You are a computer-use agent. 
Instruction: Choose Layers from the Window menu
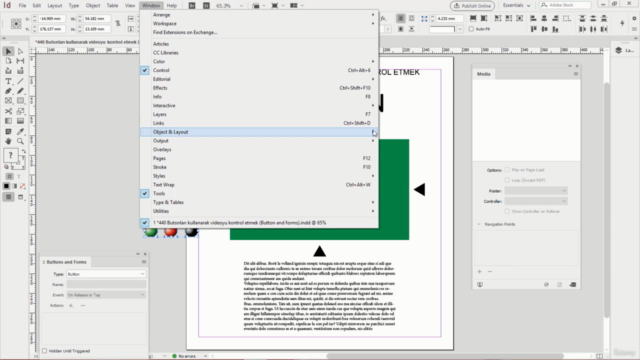tap(259, 114)
